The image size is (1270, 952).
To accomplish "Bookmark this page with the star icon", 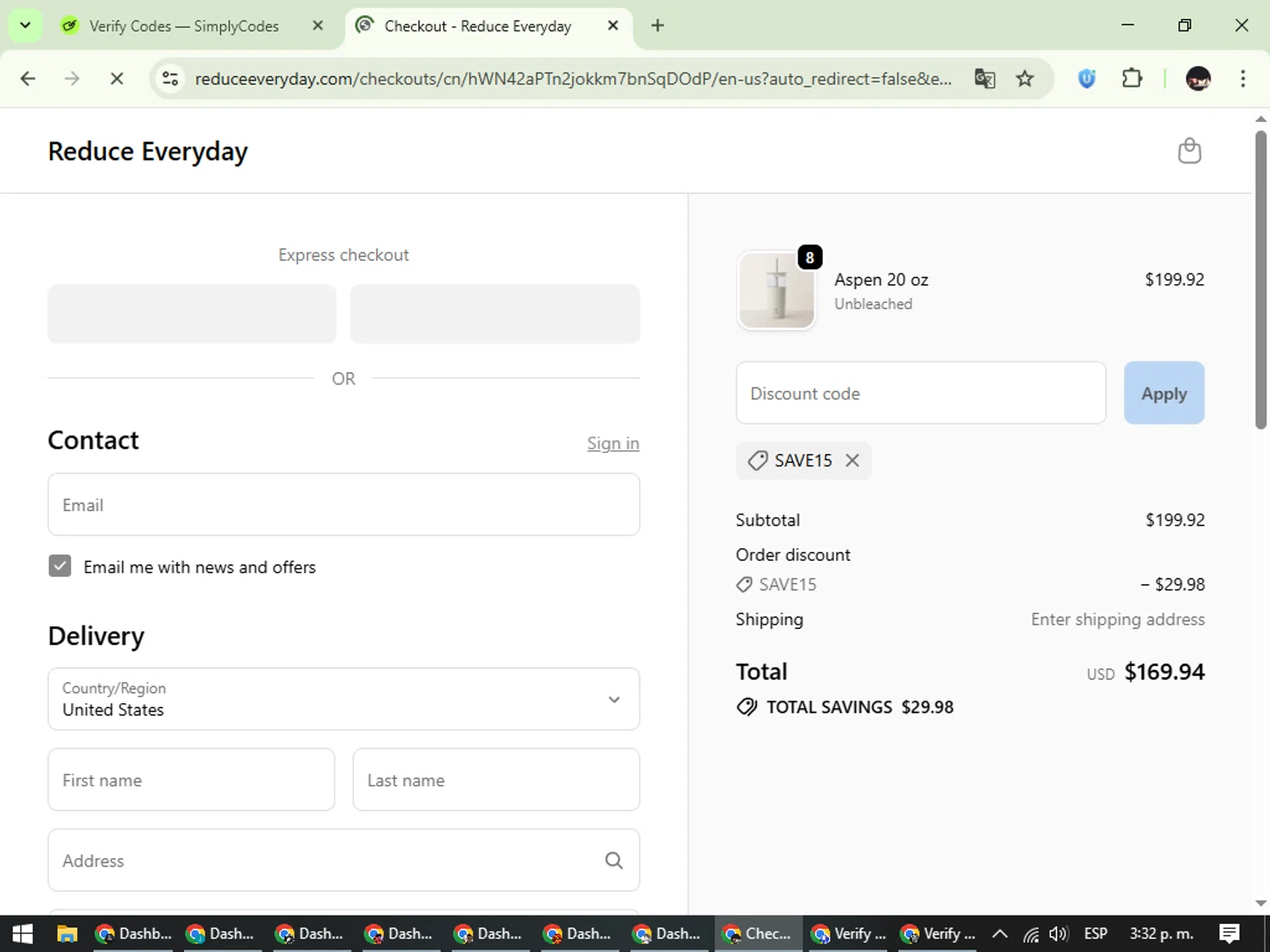I will pyautogui.click(x=1025, y=79).
